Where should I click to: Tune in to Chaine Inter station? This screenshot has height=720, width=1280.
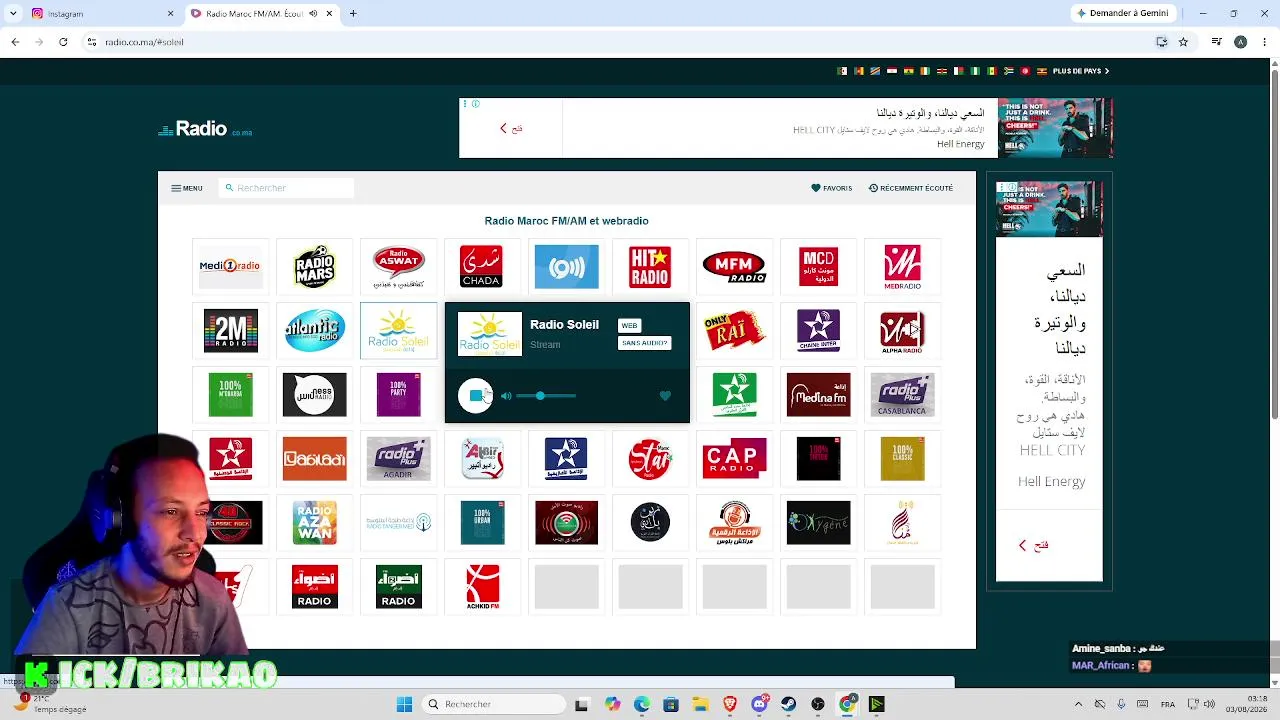[818, 331]
